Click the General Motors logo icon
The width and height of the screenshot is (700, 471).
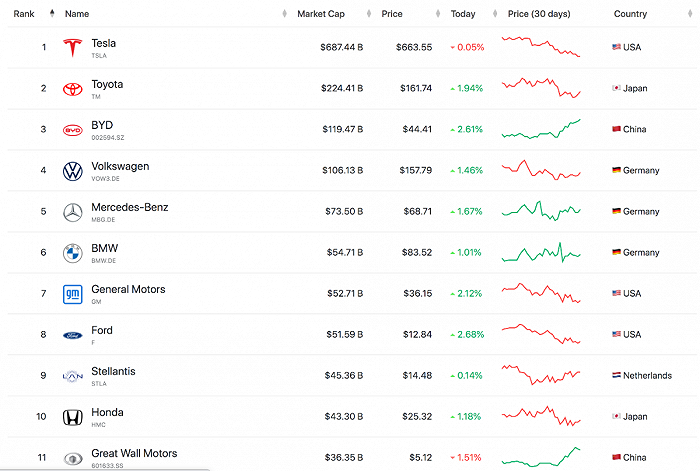point(71,294)
